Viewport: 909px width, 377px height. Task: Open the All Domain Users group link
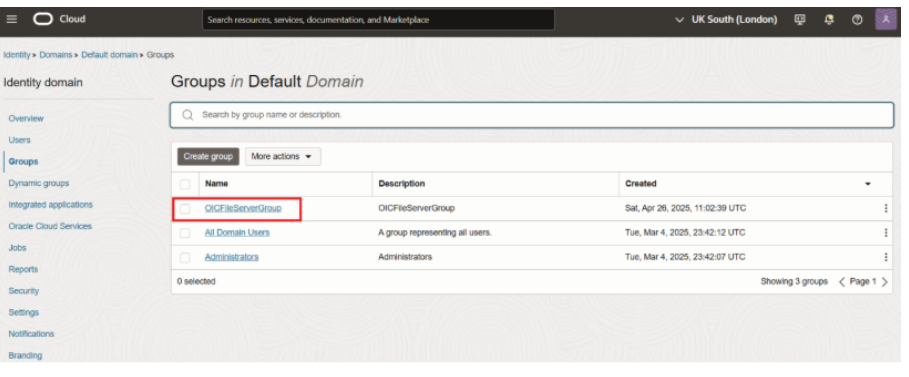[x=237, y=233]
